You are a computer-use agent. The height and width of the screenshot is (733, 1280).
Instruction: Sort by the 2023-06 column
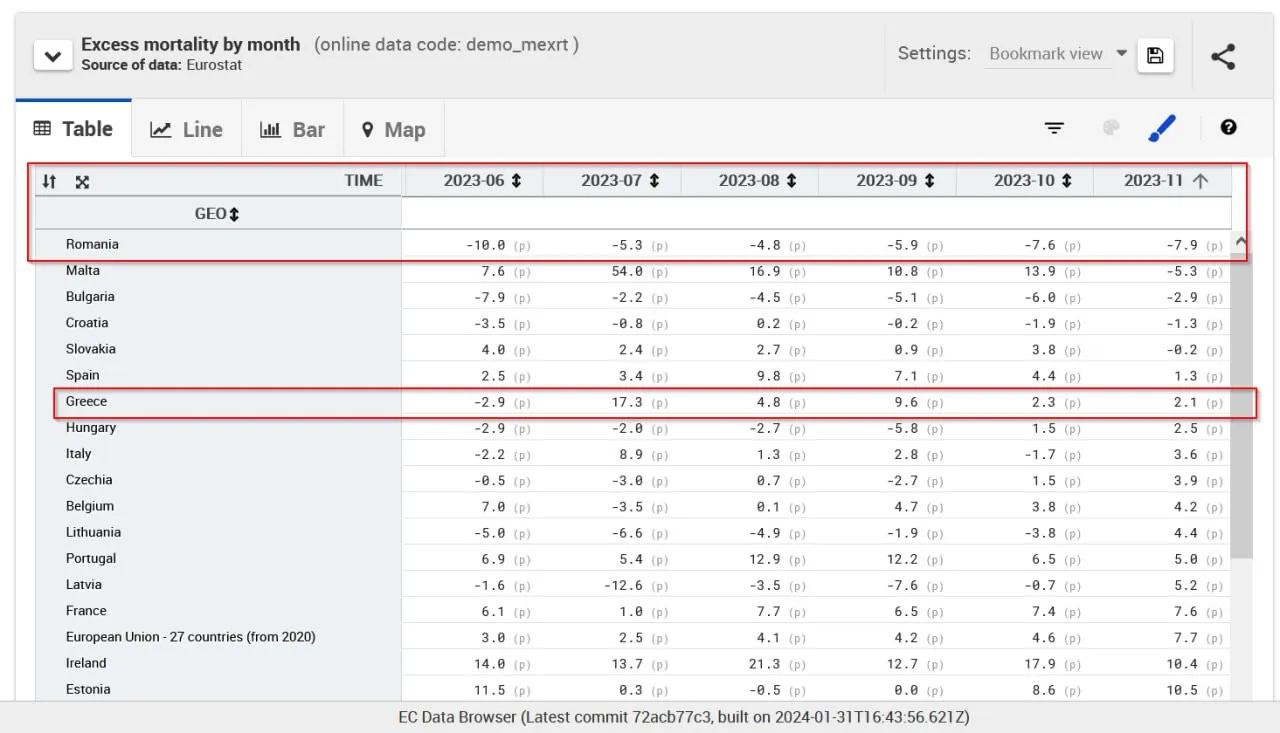(x=516, y=181)
